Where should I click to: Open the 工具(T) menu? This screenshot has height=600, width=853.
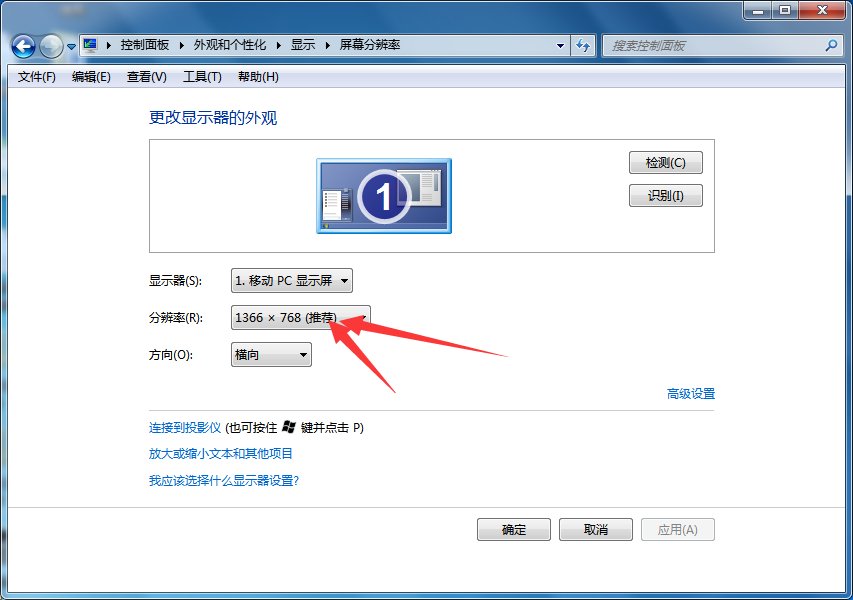tap(202, 77)
